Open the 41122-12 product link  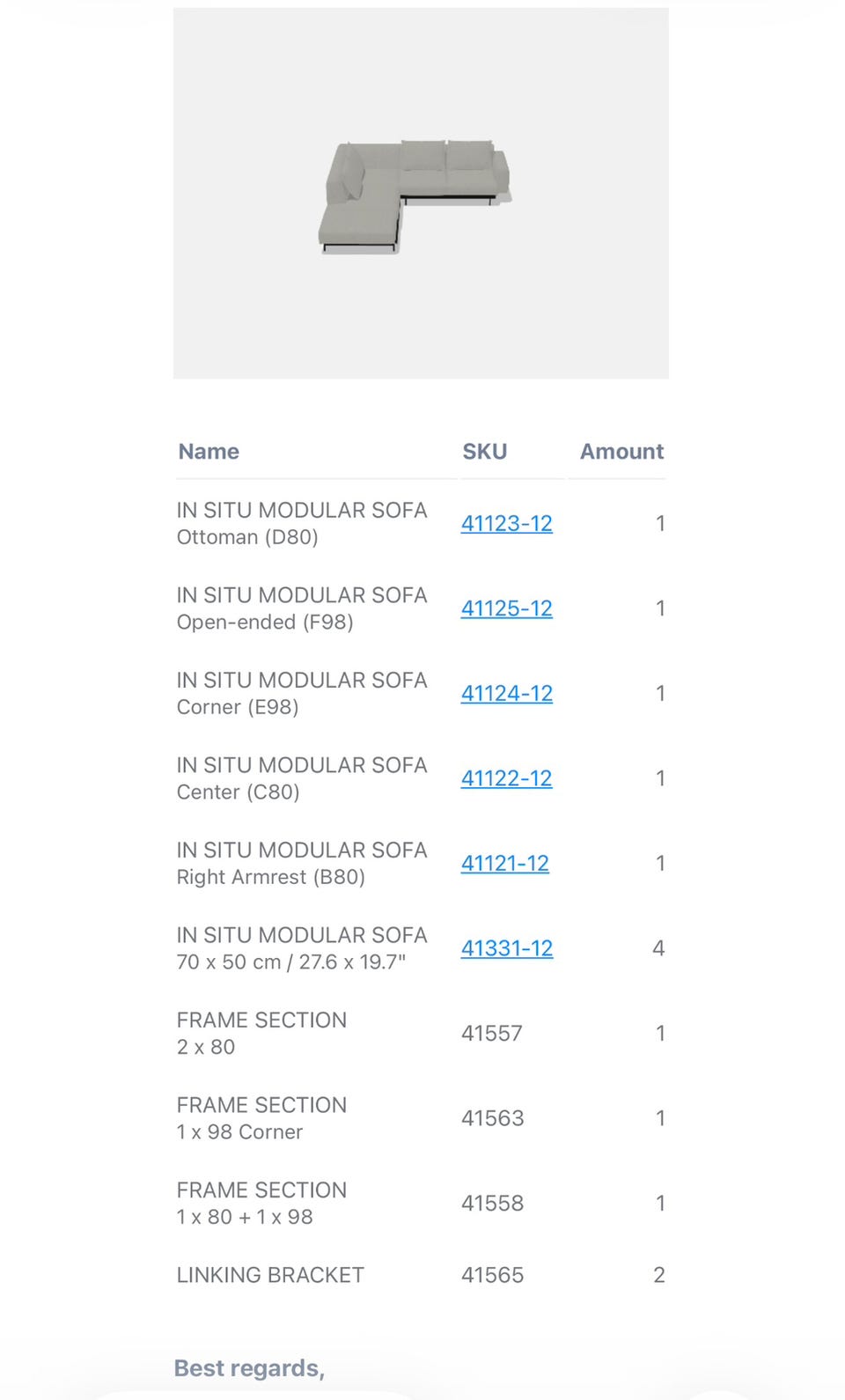(x=506, y=778)
